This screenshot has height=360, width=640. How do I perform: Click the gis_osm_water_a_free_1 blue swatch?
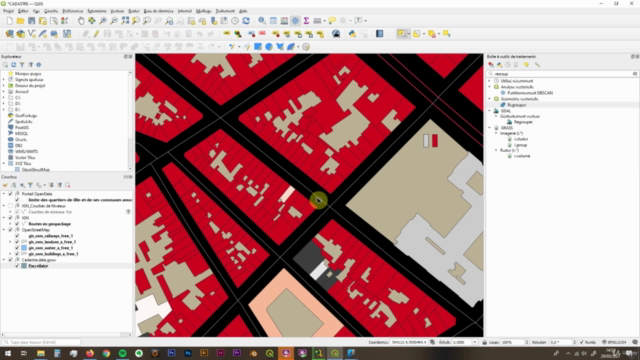[x=24, y=248]
